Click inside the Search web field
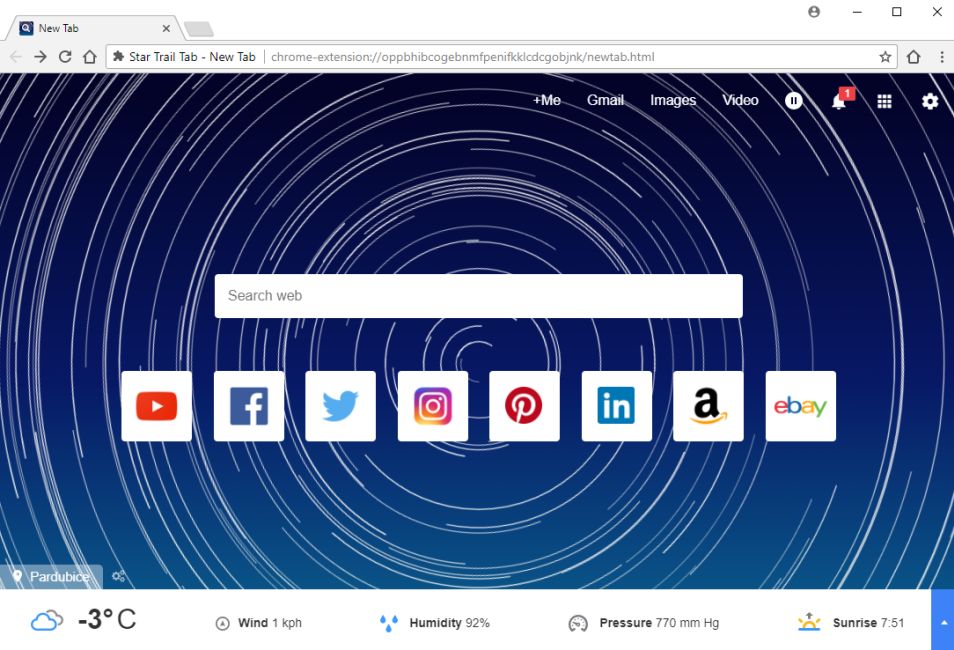Viewport: 954px width, 650px height. (x=478, y=296)
